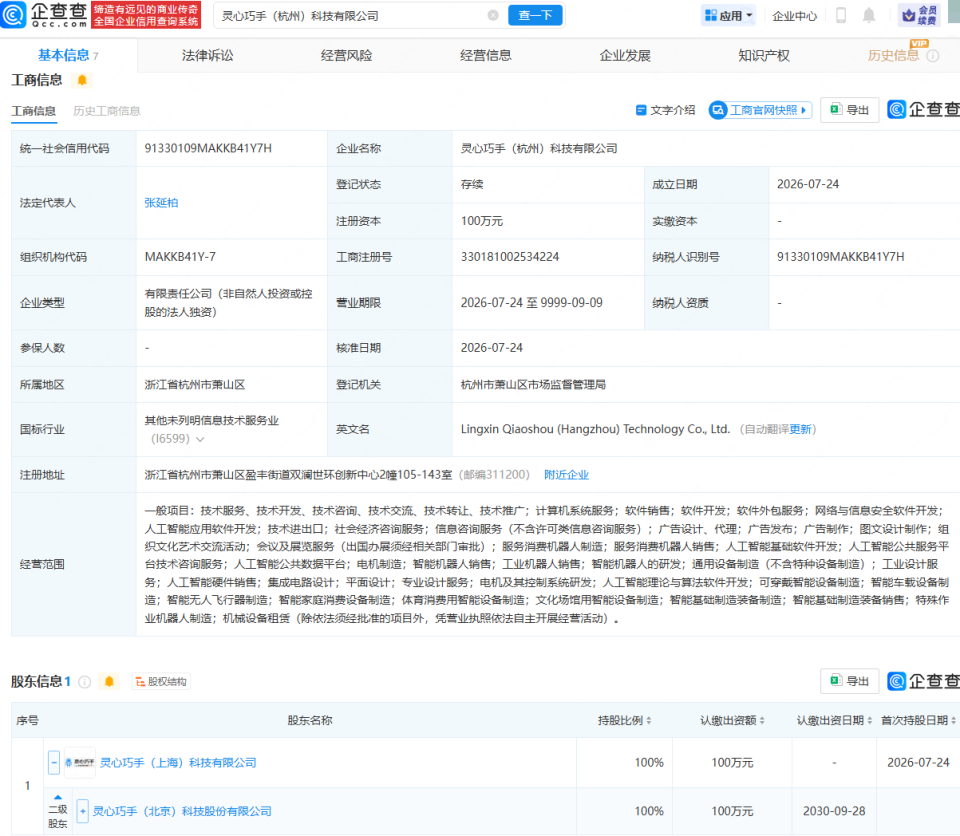The height and width of the screenshot is (836, 960).
Task: Select the 历史工商信息 sub-tab
Action: [107, 111]
